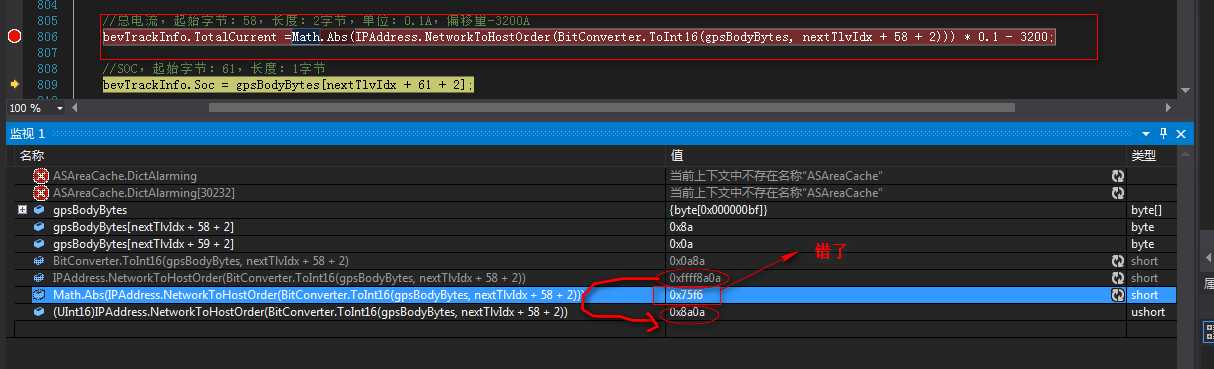Refresh the ASAreaCache.DictAlarming watch value
Screen dimensions: 1214x369
coord(1117,176)
